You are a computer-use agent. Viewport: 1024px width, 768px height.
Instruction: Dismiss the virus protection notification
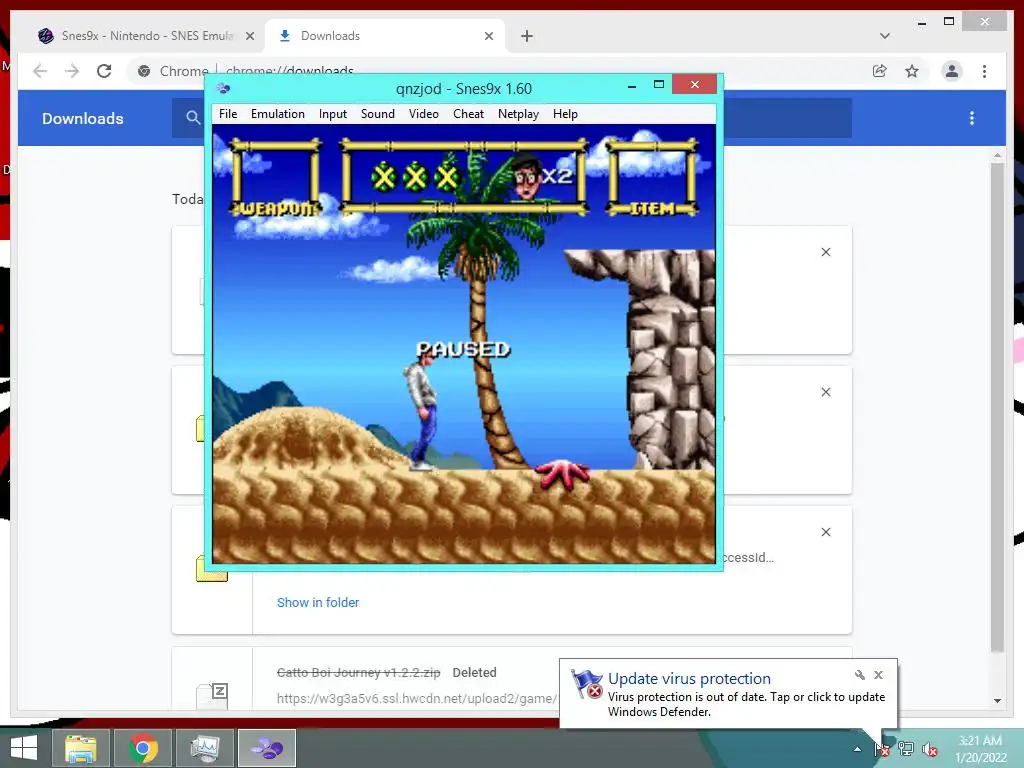(878, 675)
